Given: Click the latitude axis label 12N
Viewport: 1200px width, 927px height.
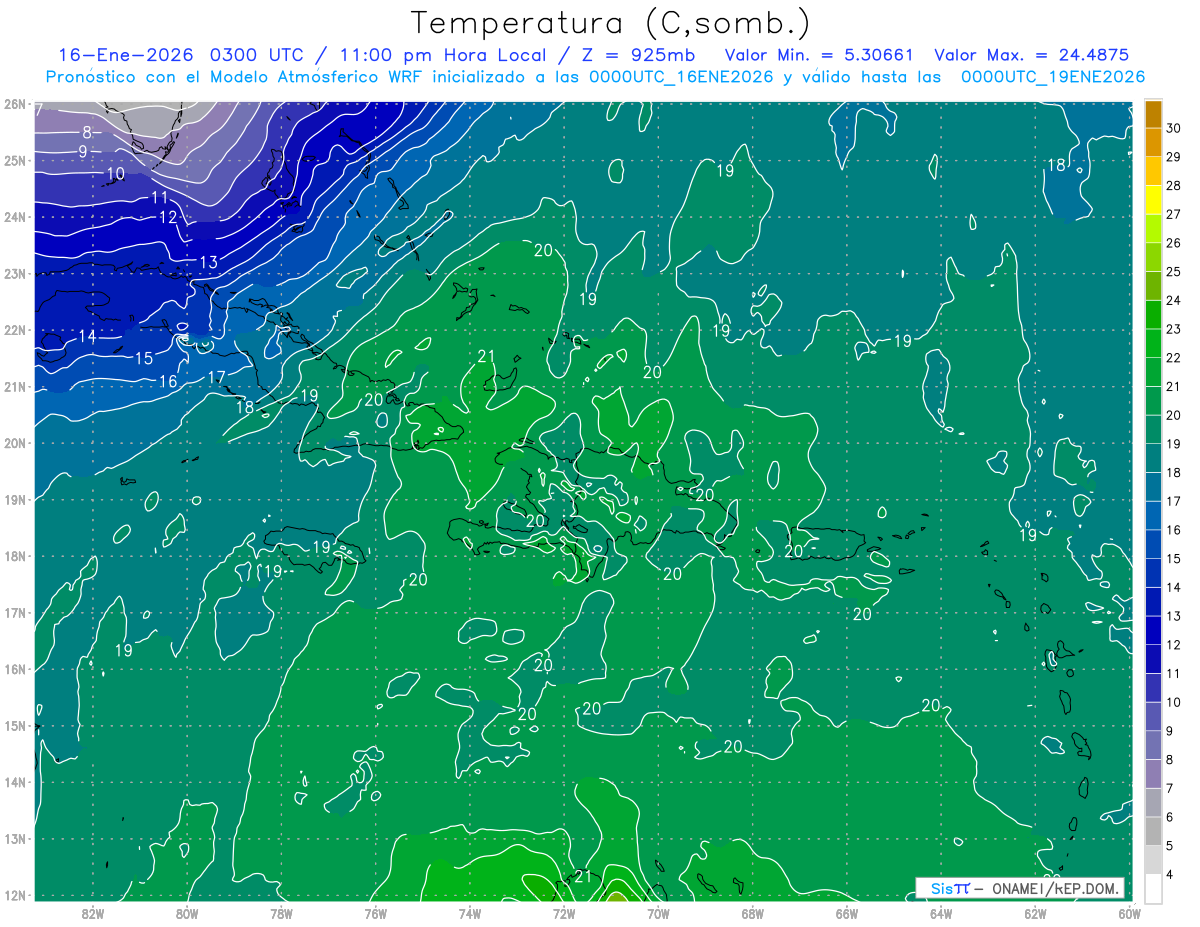Looking at the screenshot, I should pos(14,895).
